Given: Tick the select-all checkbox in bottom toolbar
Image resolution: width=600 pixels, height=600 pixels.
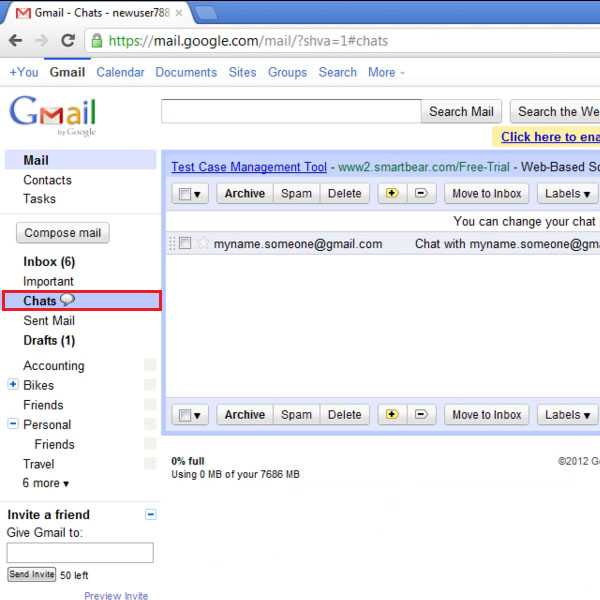Looking at the screenshot, I should click(x=185, y=415).
